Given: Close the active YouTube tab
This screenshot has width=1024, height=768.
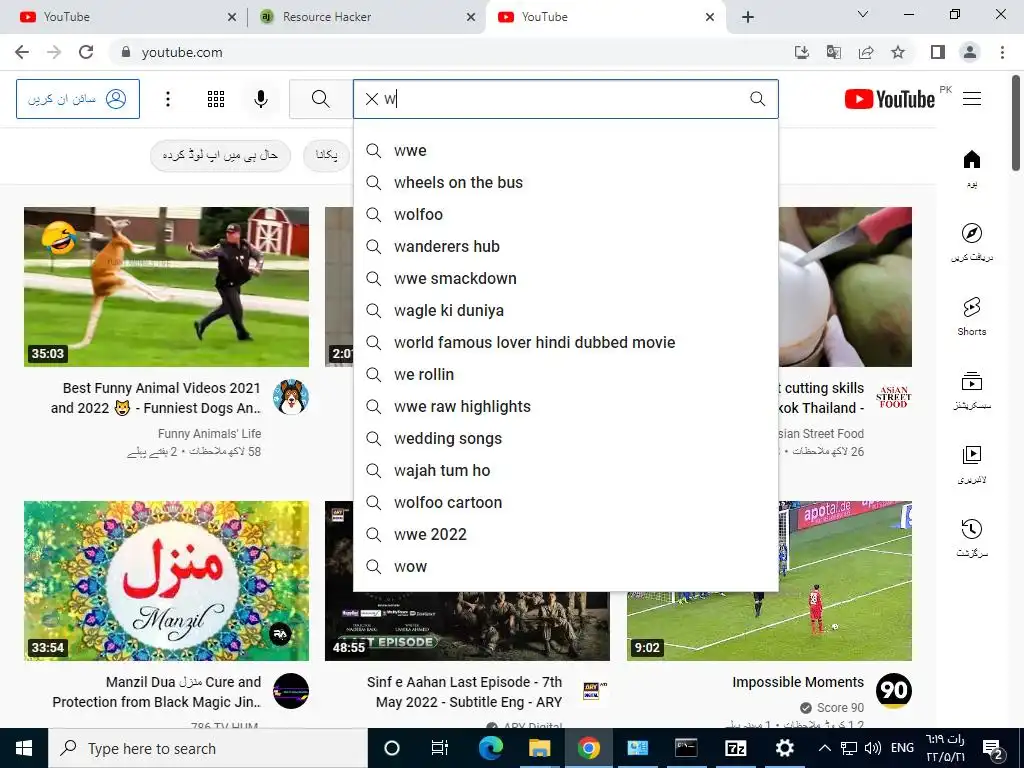Looking at the screenshot, I should [710, 17].
